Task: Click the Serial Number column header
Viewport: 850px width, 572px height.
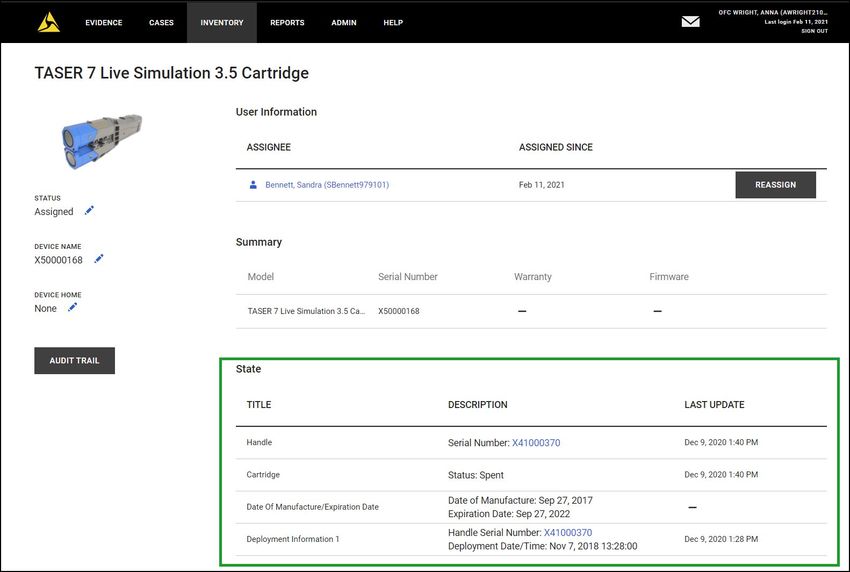Action: click(408, 277)
